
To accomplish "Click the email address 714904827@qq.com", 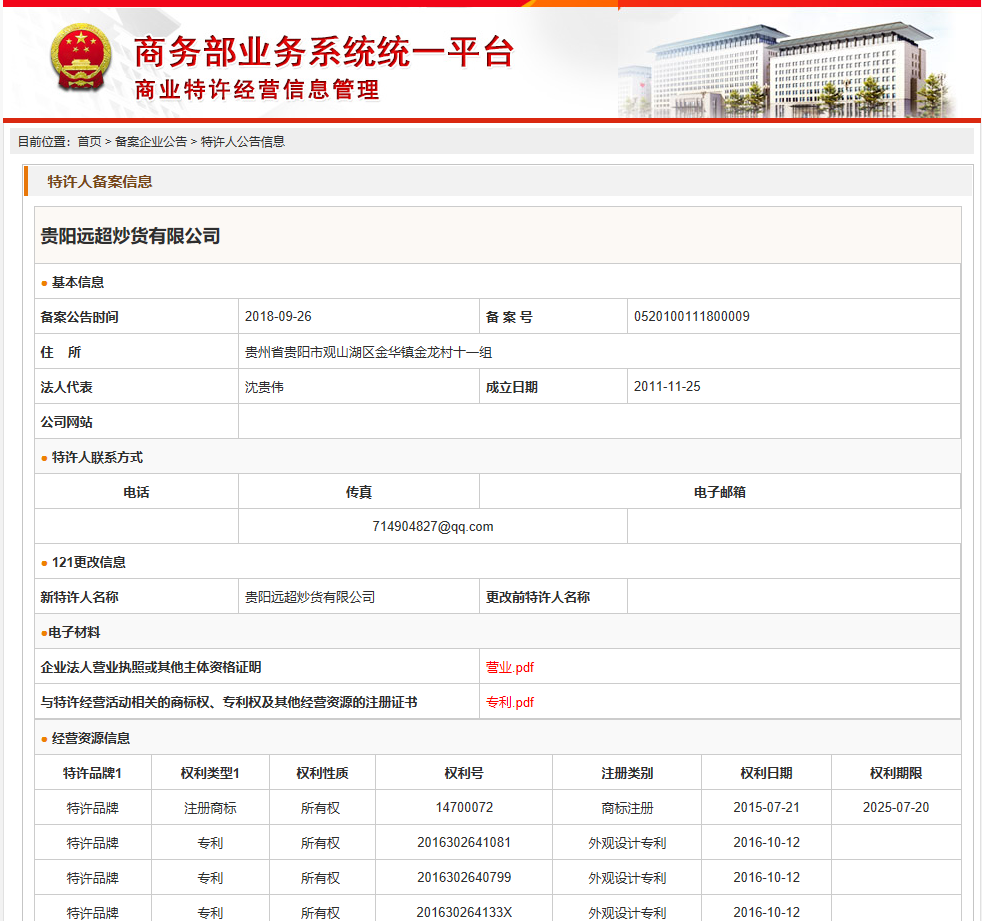I will pyautogui.click(x=432, y=527).
